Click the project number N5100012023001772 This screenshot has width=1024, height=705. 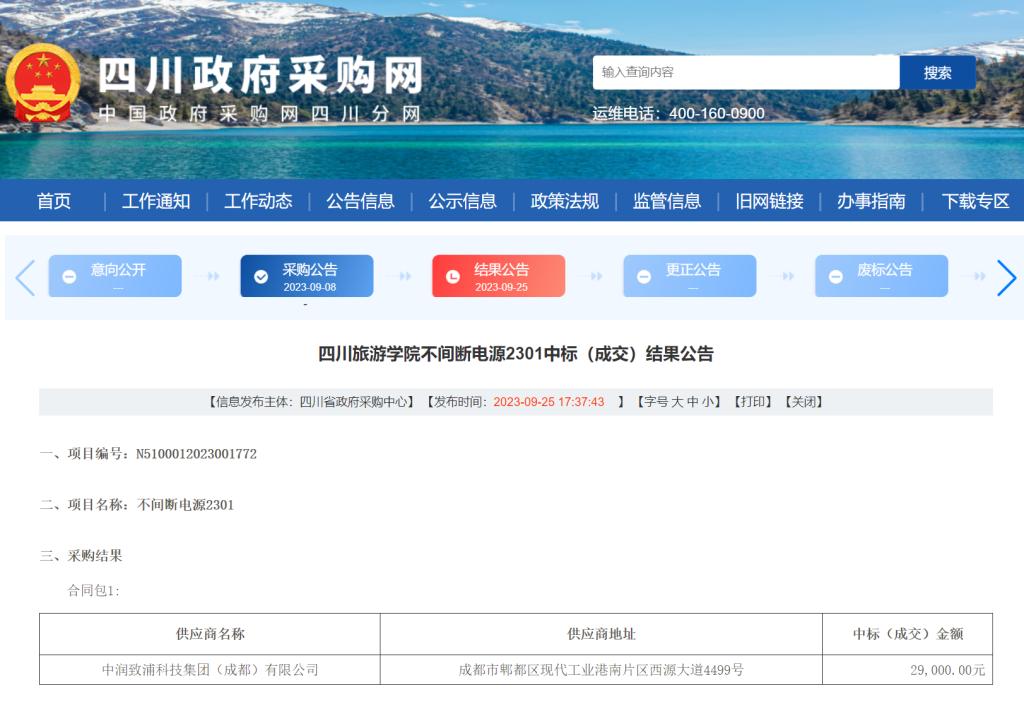click(196, 454)
